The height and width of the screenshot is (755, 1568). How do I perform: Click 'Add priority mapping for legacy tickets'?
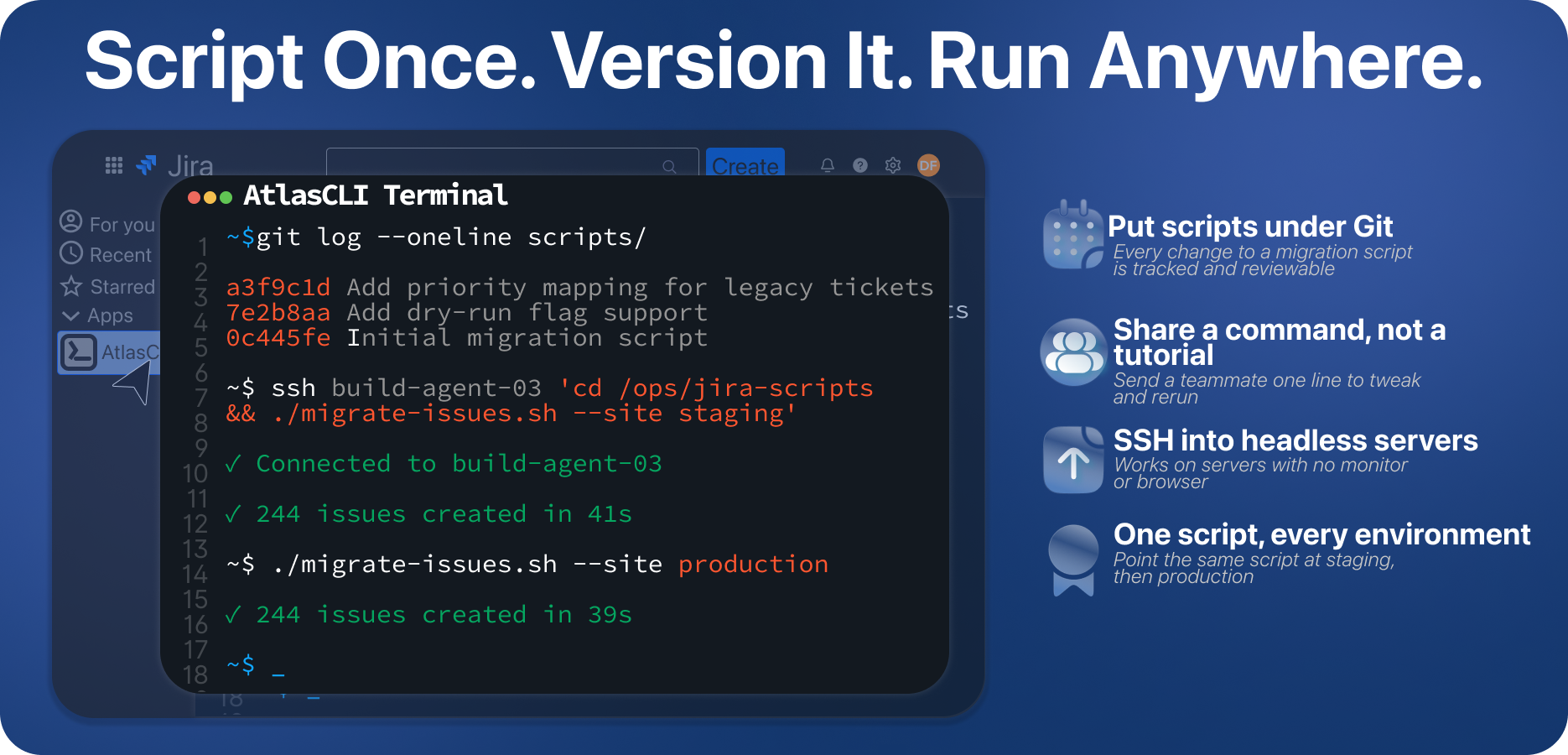coord(640,289)
